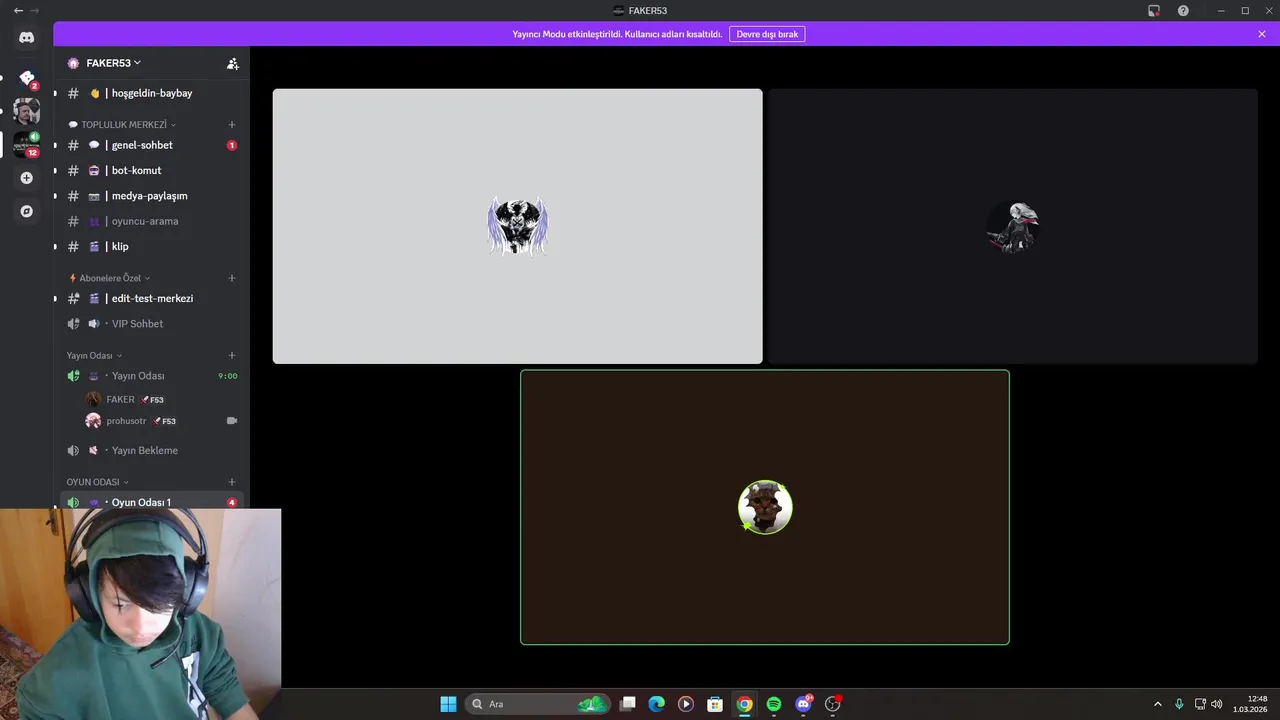Viewport: 1280px width, 720px height.
Task: Select the Oyun Odası 1 voice channel
Action: point(152,502)
